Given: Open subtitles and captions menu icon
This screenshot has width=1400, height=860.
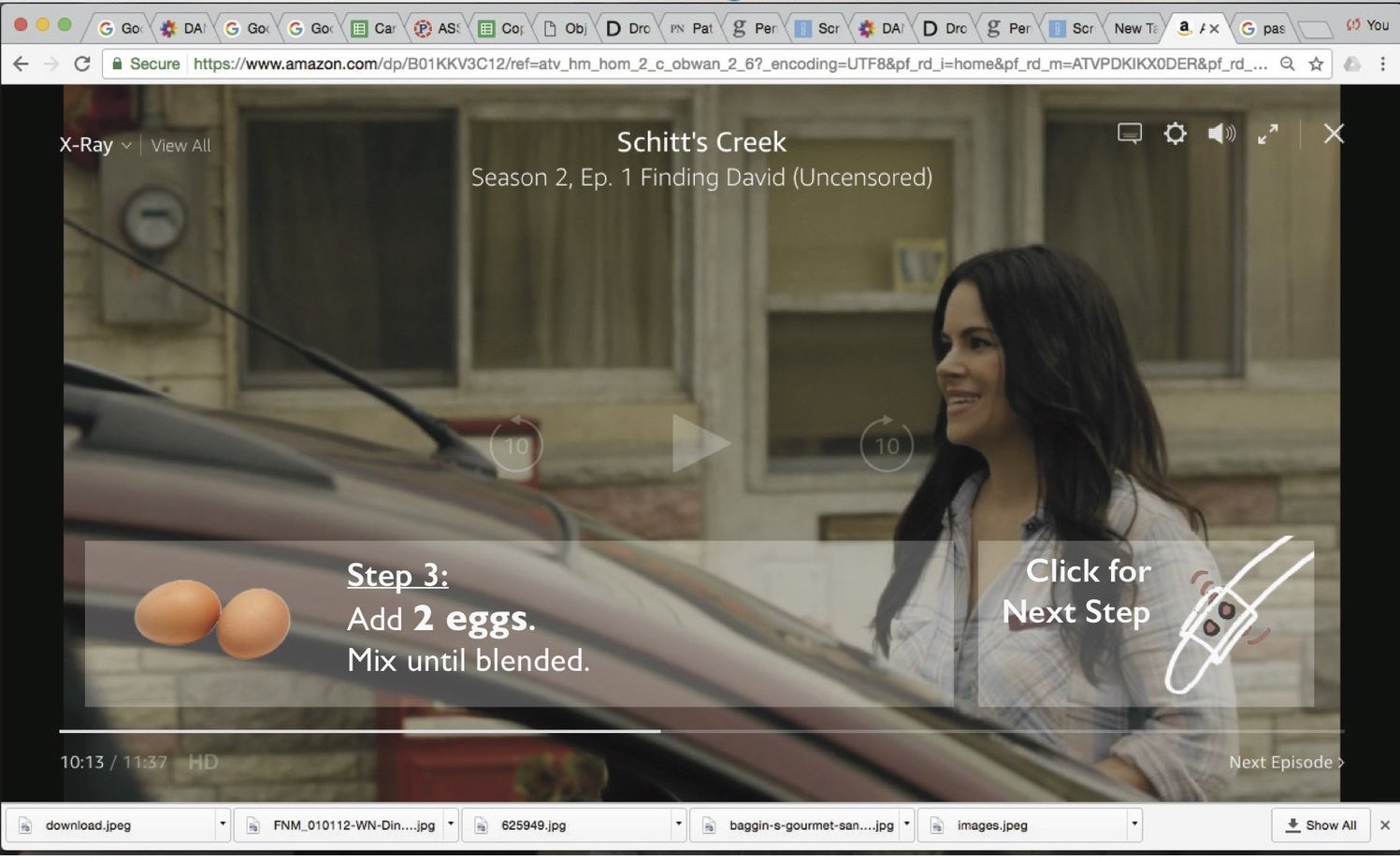Looking at the screenshot, I should 1130,134.
